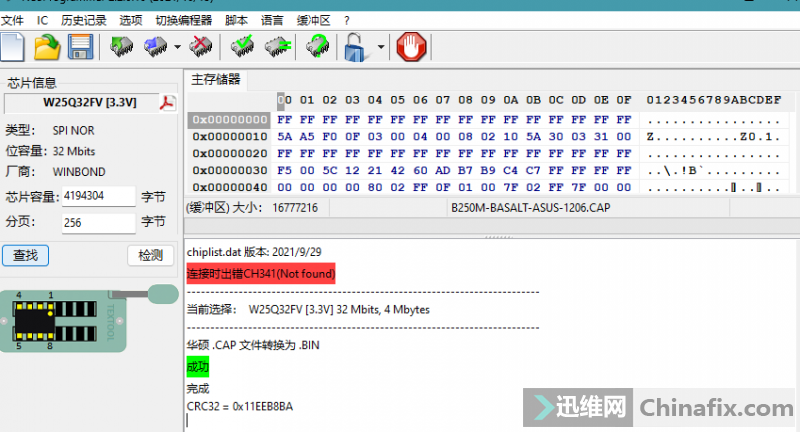The image size is (800, 432).
Task: Select hex row address 0x00000030
Action: (x=230, y=170)
